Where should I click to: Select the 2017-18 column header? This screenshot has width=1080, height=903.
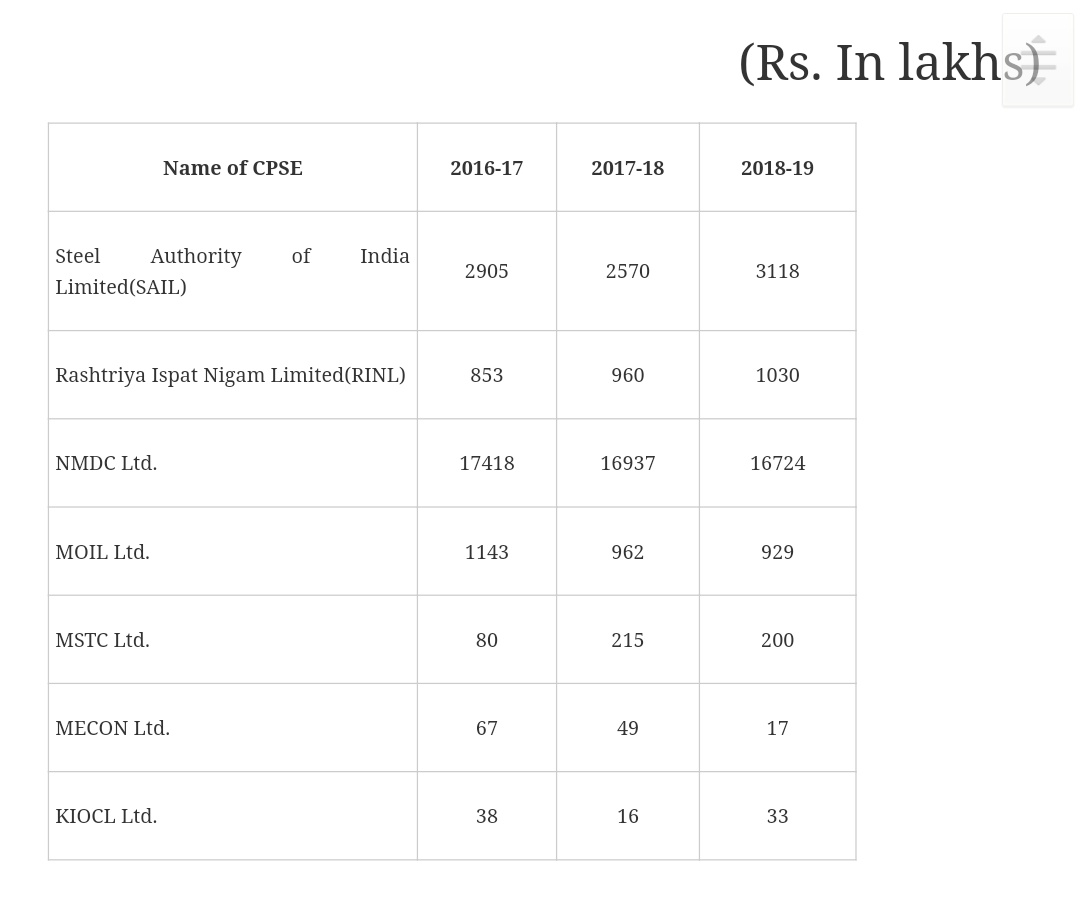click(627, 168)
